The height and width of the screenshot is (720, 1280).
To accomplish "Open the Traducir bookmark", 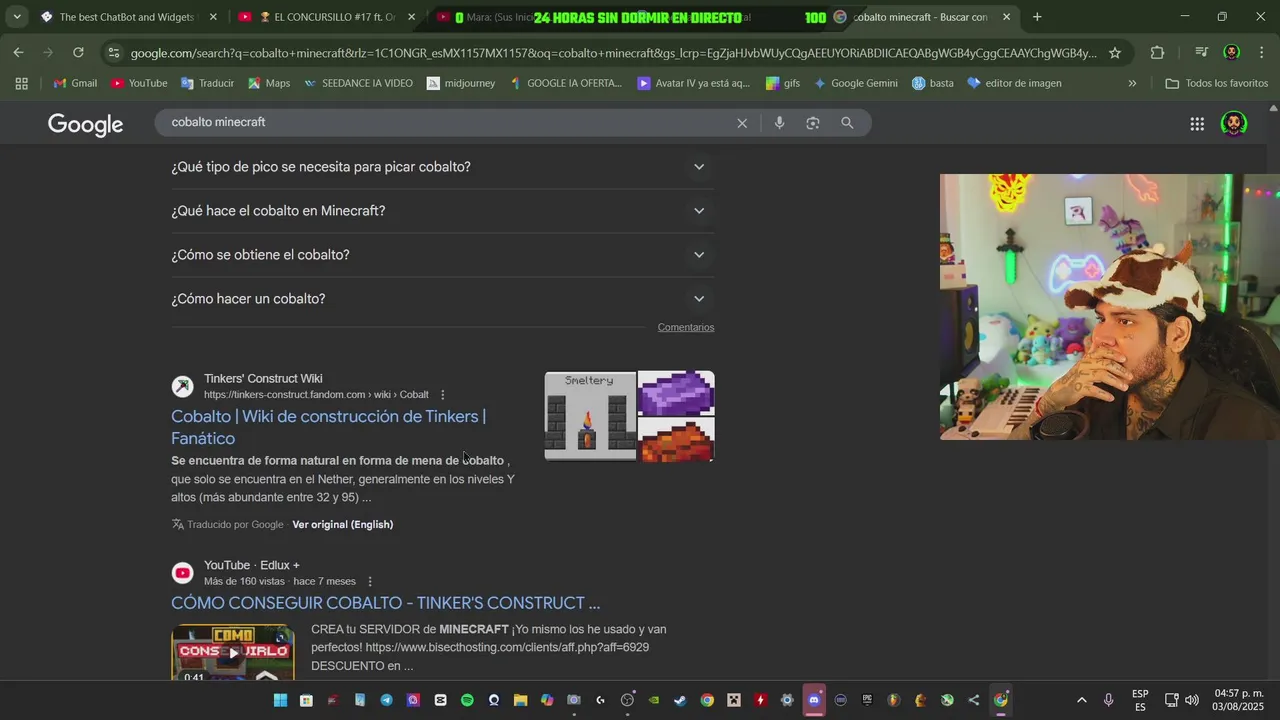I will tap(207, 83).
